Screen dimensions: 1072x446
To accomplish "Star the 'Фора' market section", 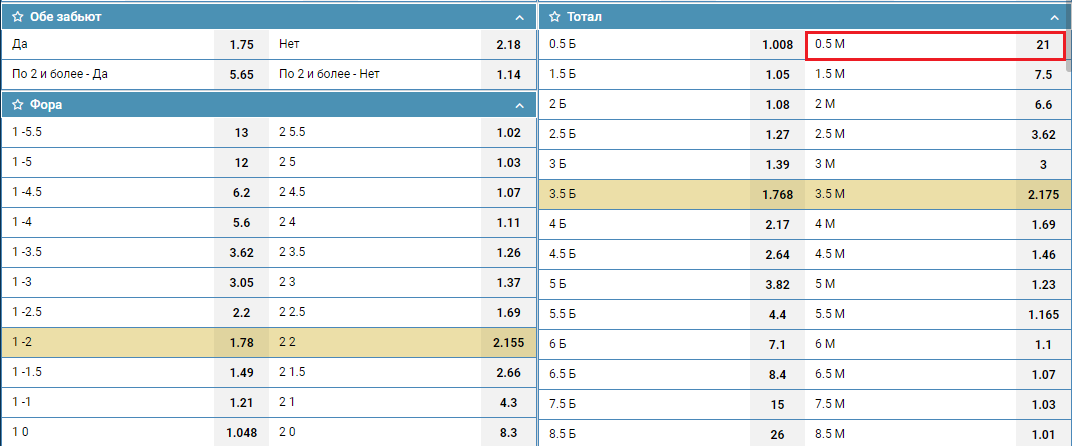I will (18, 105).
